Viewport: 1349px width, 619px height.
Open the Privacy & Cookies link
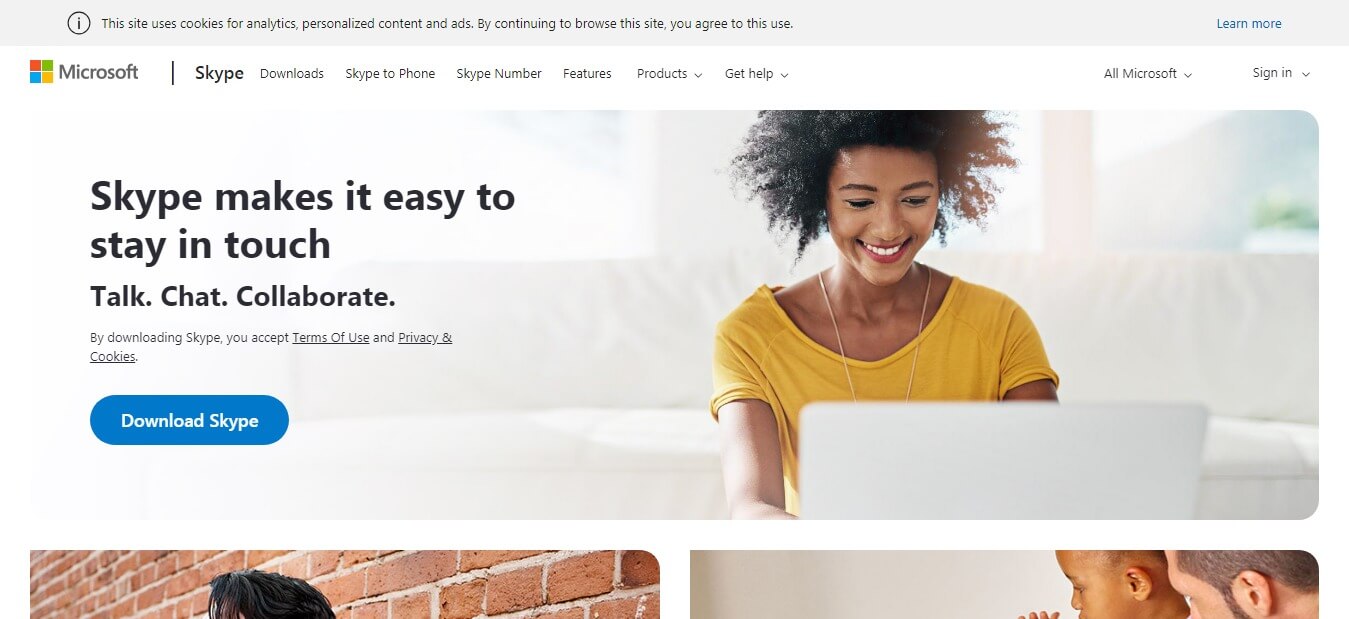[x=271, y=347]
